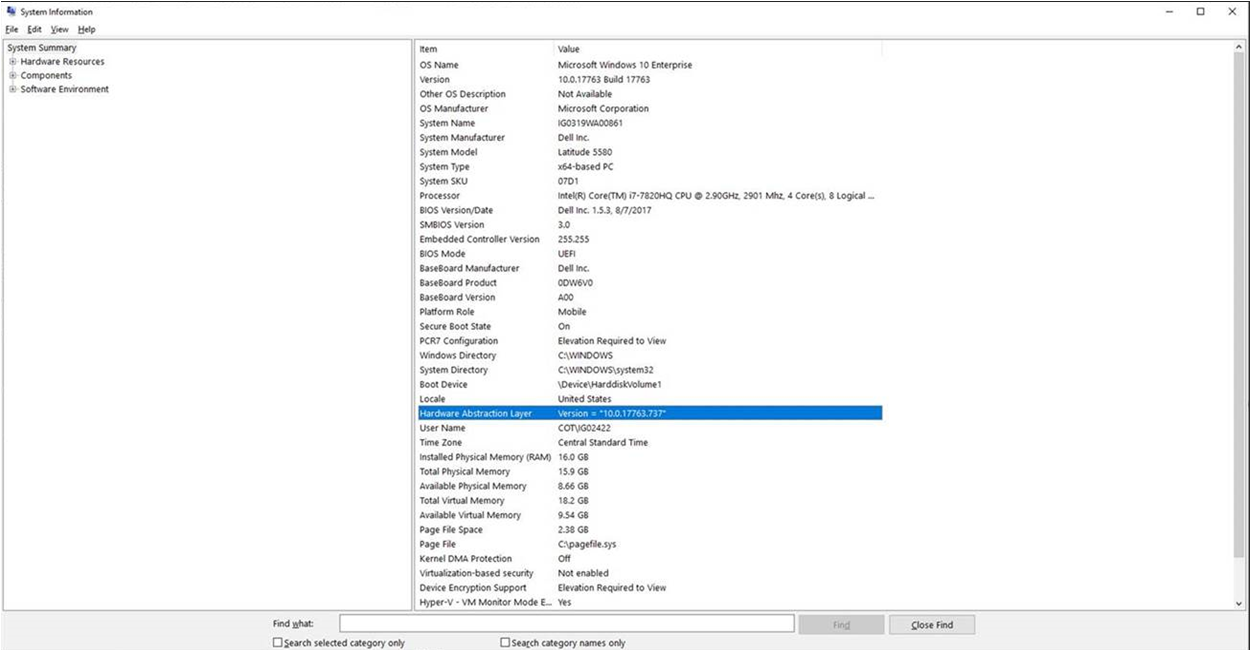The image size is (1251, 651).
Task: Open the View menu
Action: click(59, 29)
